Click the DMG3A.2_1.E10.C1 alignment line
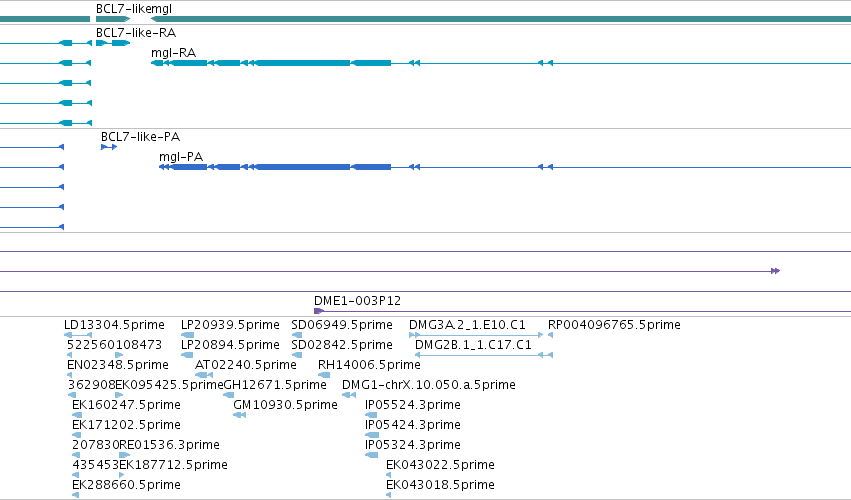 pos(476,335)
